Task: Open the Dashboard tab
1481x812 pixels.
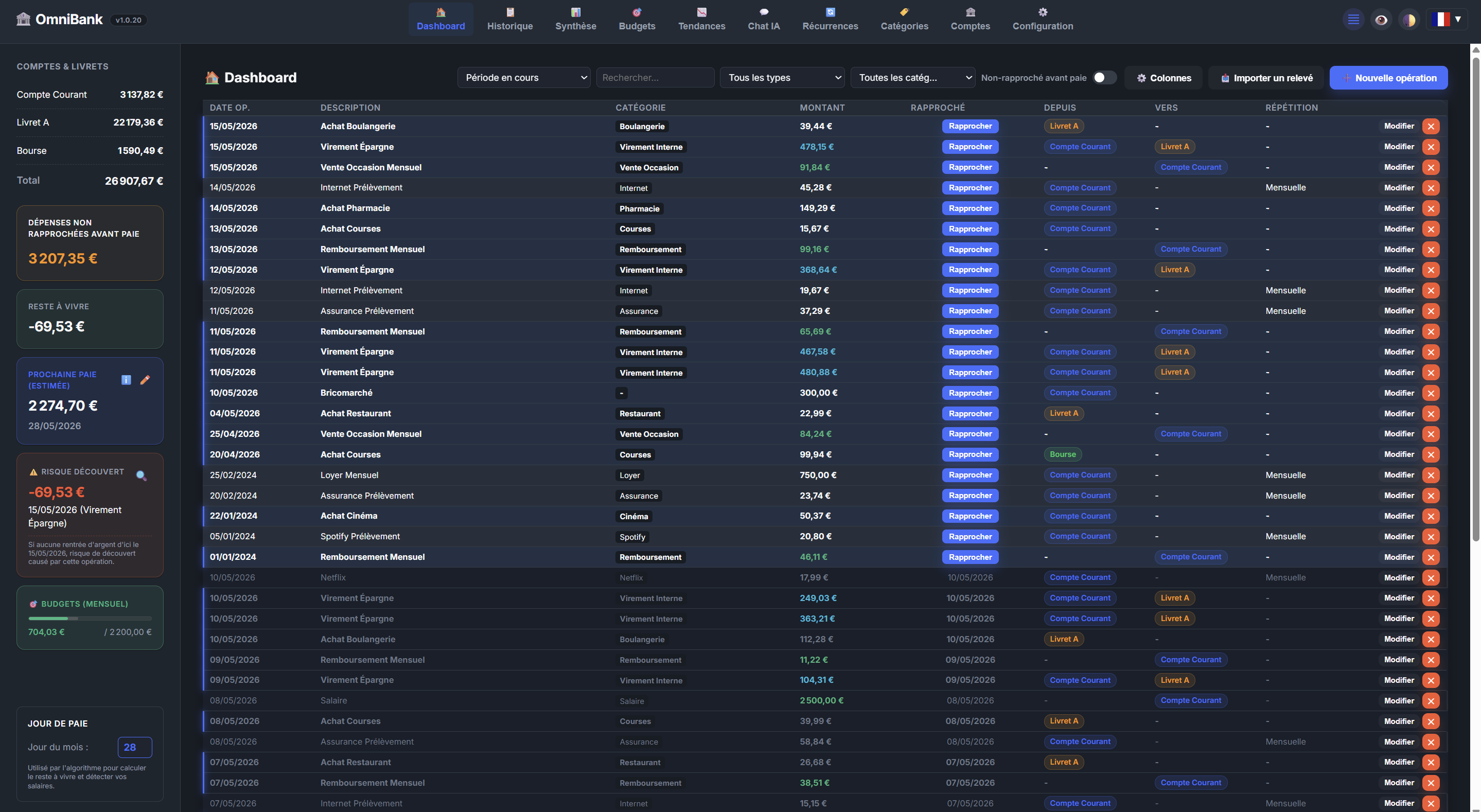Action: 440,20
